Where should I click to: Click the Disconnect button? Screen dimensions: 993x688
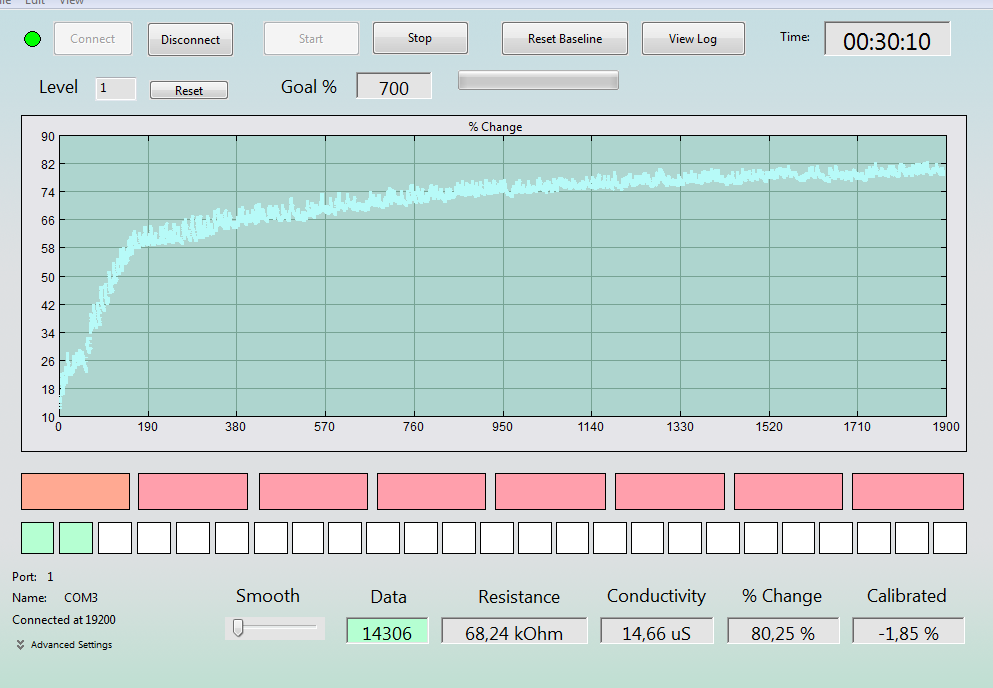point(191,39)
